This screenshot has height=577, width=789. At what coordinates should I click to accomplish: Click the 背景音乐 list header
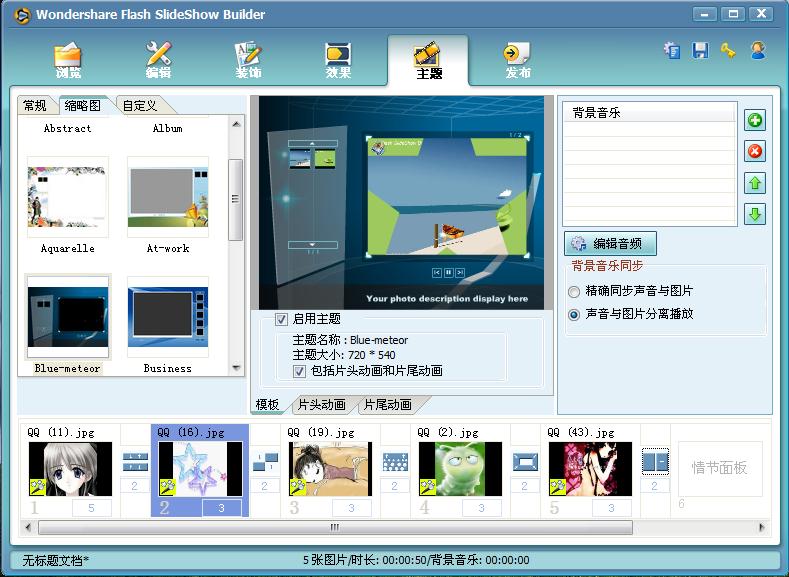click(x=649, y=113)
